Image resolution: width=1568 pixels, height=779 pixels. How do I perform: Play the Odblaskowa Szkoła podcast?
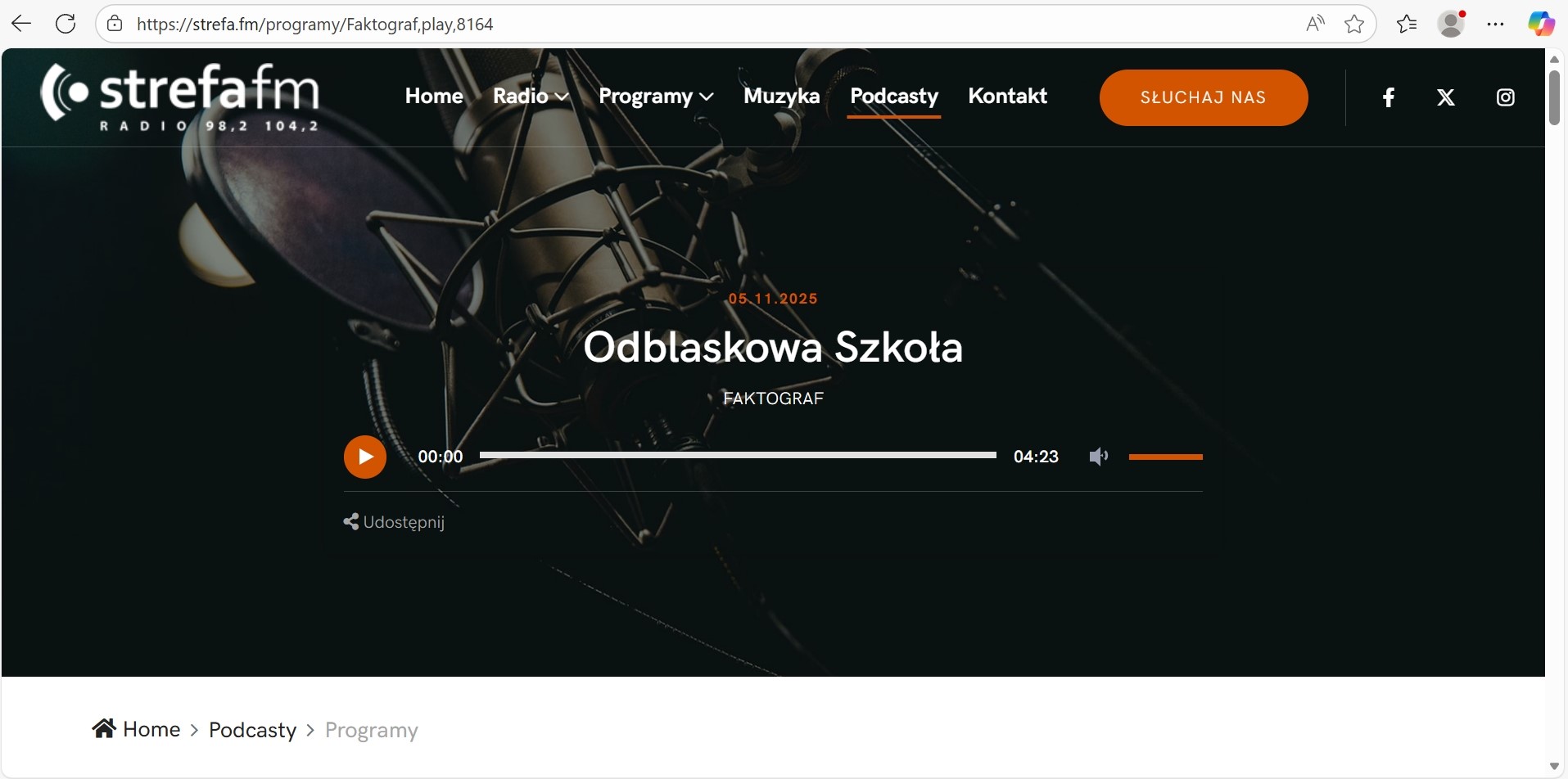pos(365,457)
